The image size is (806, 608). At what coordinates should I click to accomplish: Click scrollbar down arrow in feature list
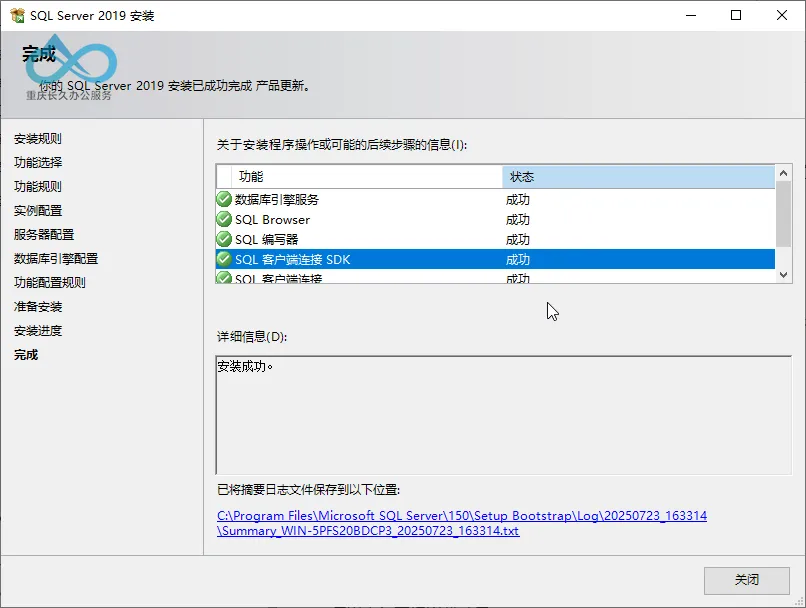[x=783, y=275]
